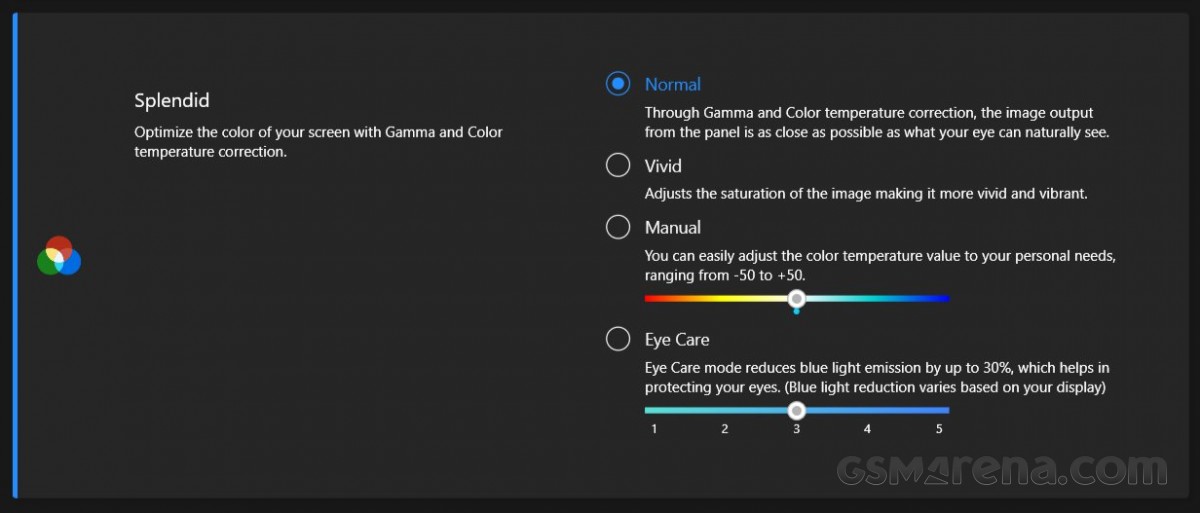Screen dimensions: 1200x513
Task: Set Eye Care level to 4
Action: [x=867, y=410]
